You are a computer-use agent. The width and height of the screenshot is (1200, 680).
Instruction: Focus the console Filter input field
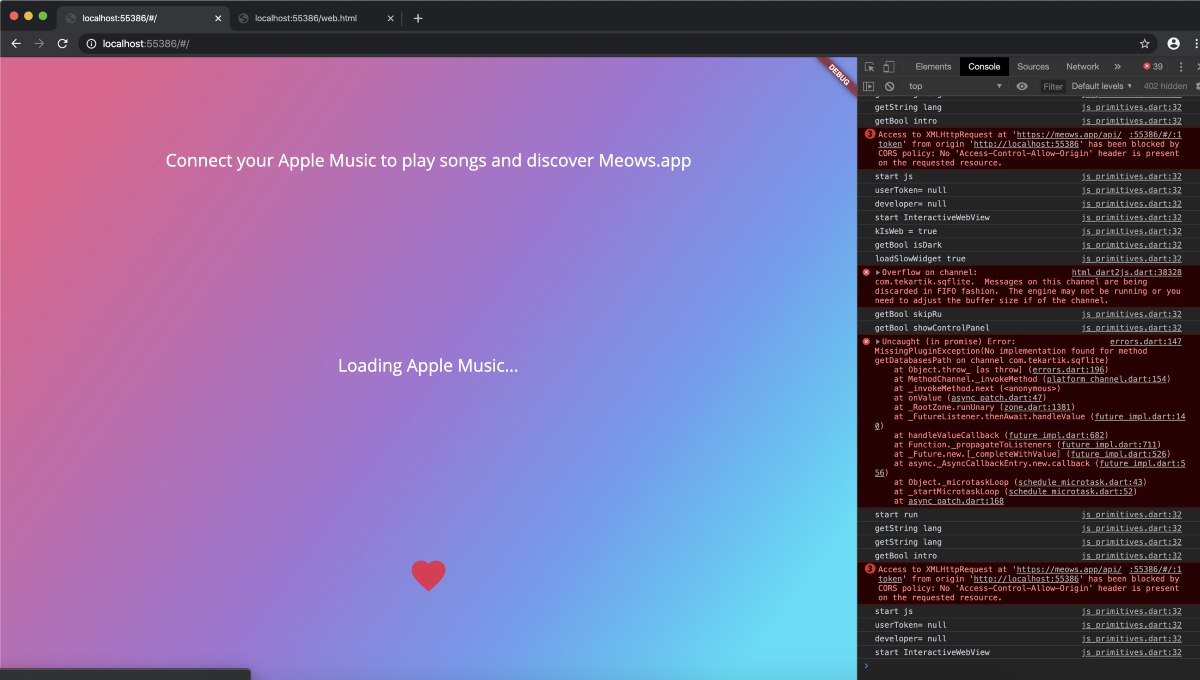1053,87
